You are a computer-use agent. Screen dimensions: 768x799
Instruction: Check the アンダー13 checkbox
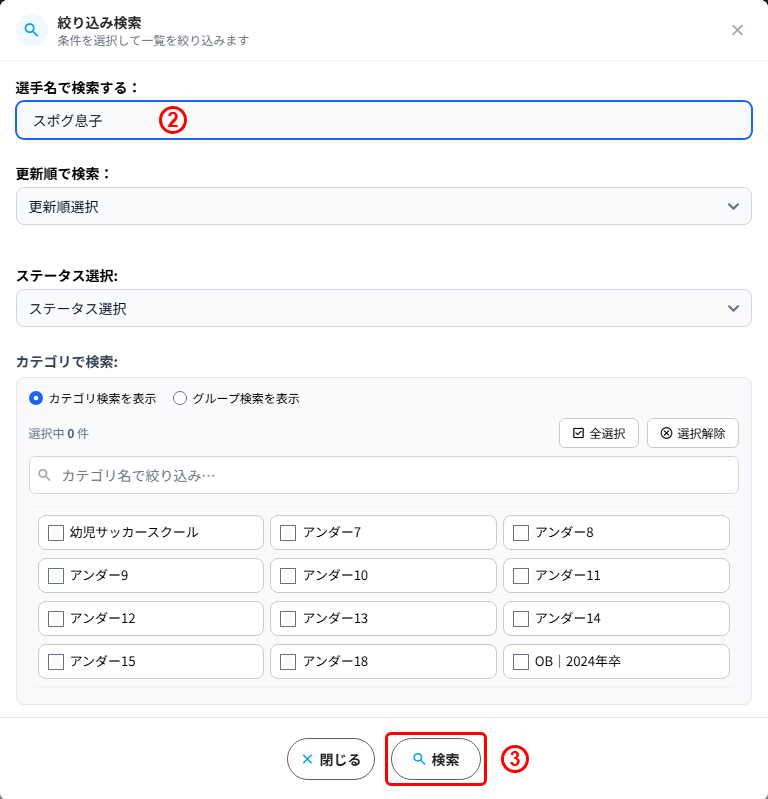(x=288, y=619)
